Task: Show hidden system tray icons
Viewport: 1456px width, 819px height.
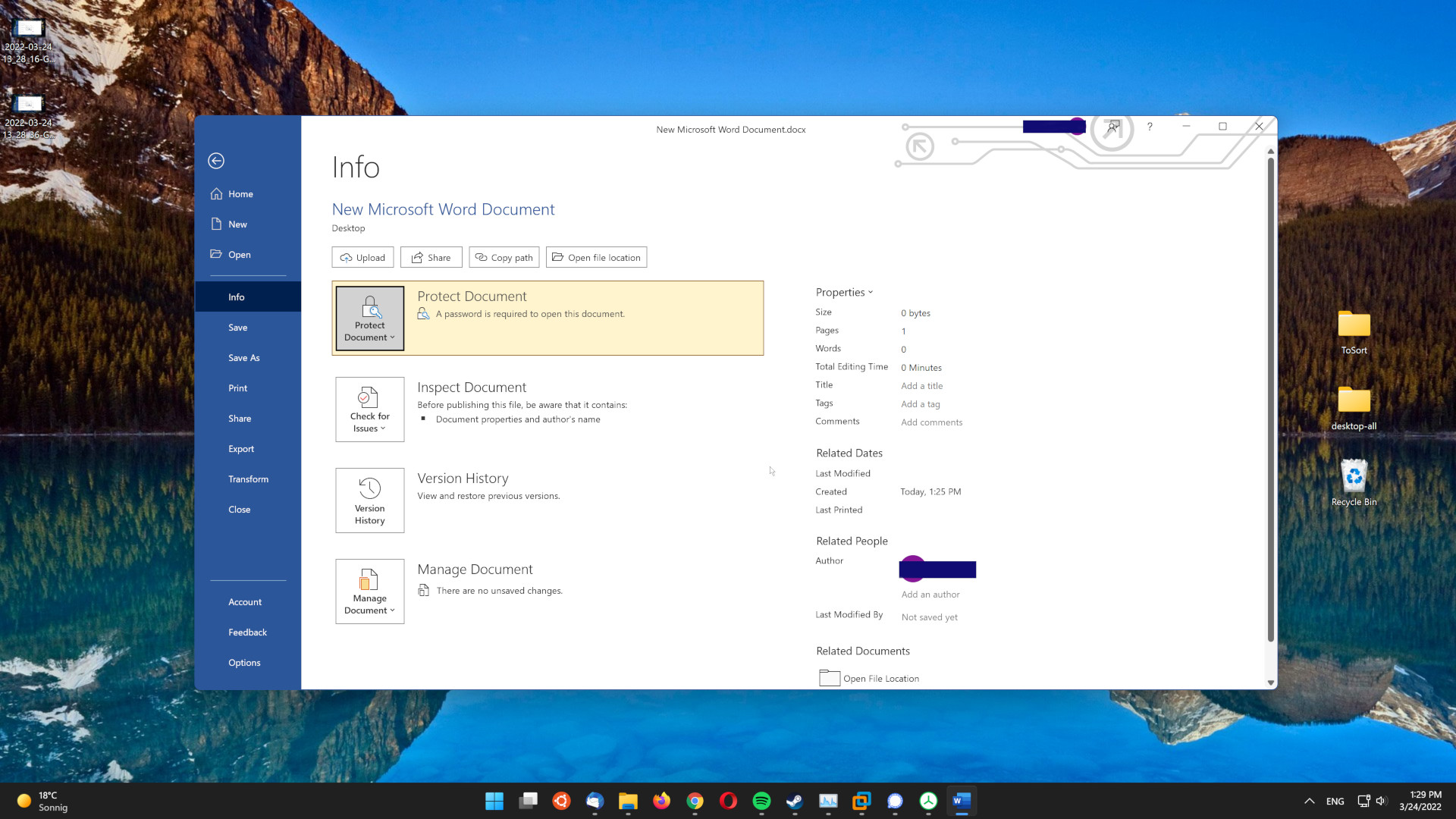Action: pos(1309,801)
